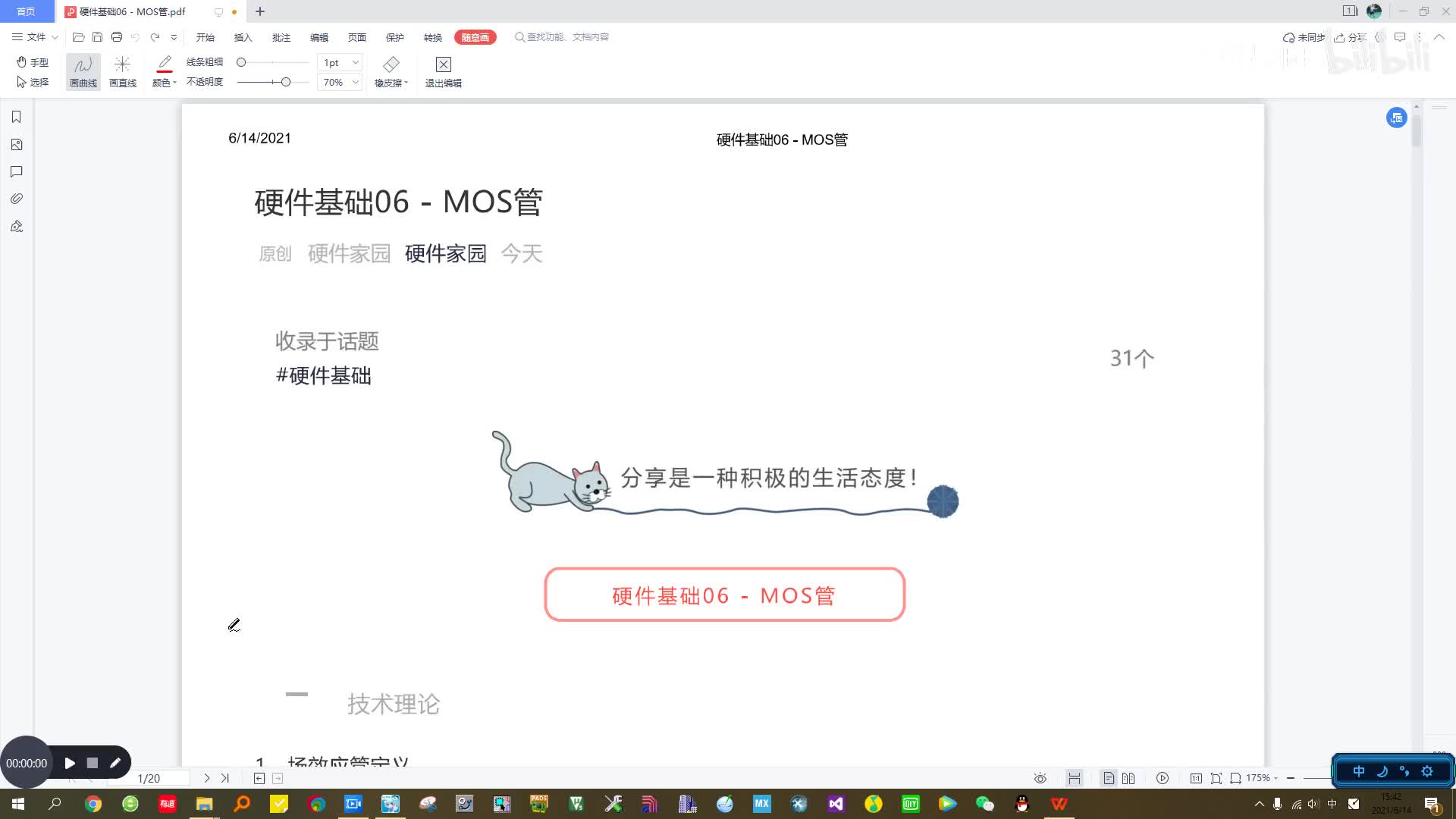
Task: Add a new tab with plus button
Action: click(x=260, y=11)
